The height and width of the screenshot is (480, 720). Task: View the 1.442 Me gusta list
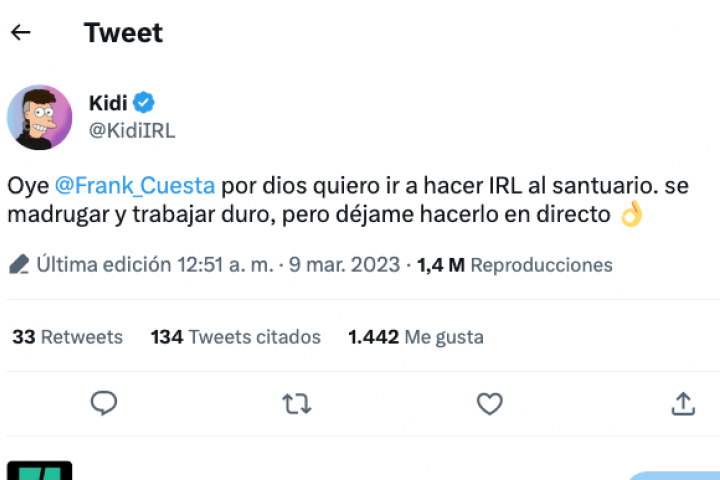pos(415,337)
